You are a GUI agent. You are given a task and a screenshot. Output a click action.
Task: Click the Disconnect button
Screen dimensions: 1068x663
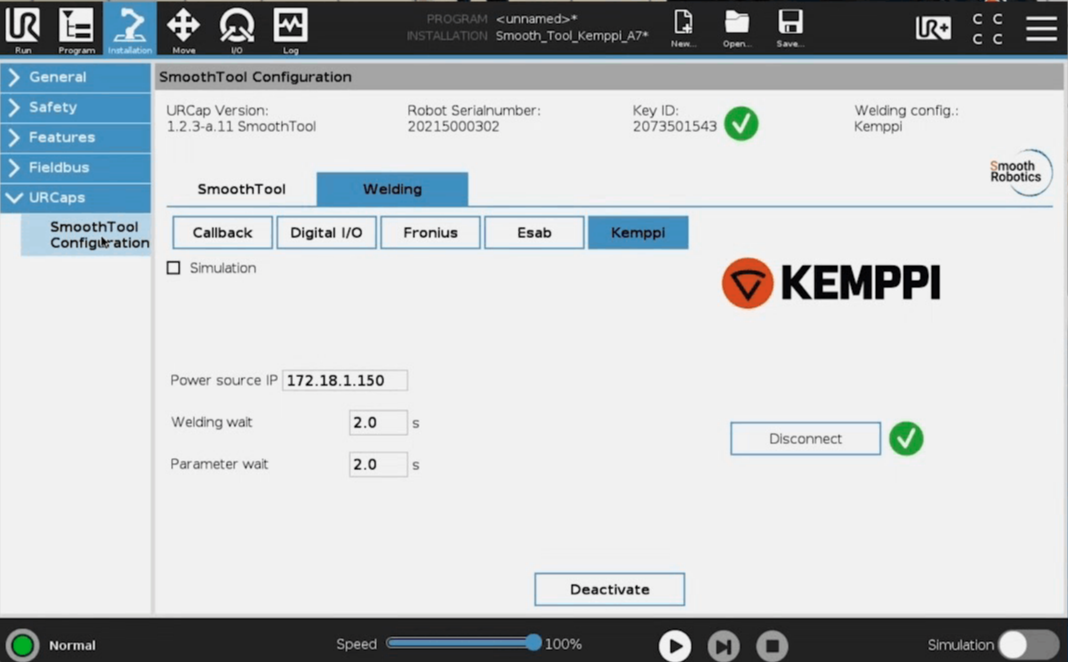pos(805,438)
